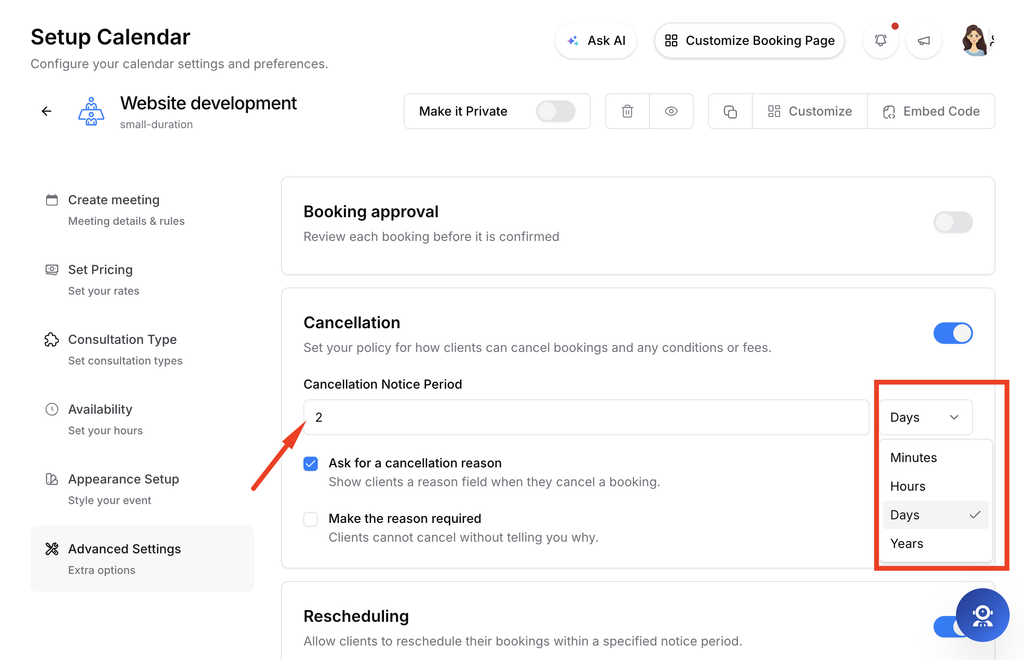Open the chatbot assistant bubble
This screenshot has height=660, width=1024.
click(x=982, y=615)
